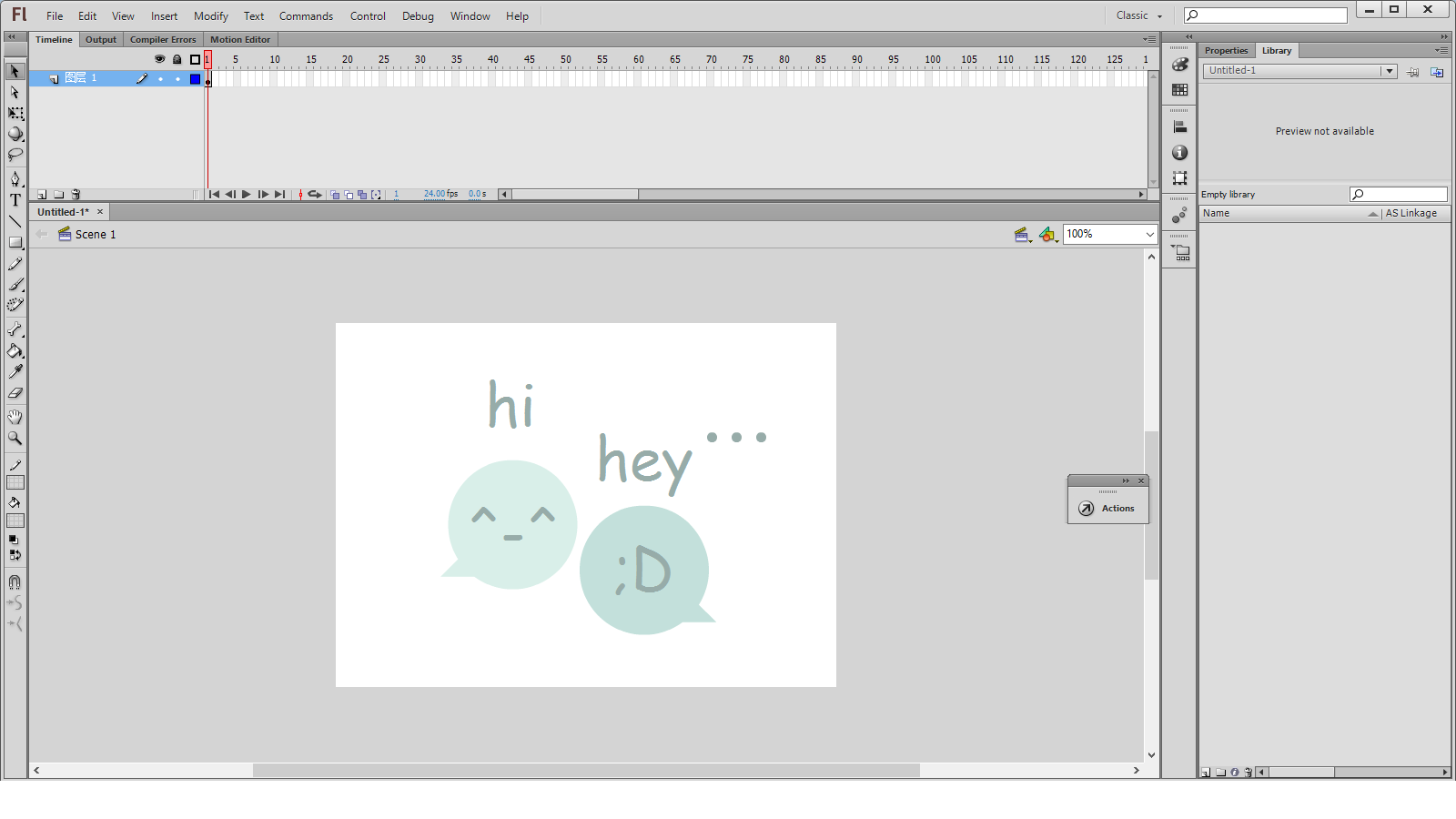Toggle Onion Skin button
The height and width of the screenshot is (819, 1456).
335,195
